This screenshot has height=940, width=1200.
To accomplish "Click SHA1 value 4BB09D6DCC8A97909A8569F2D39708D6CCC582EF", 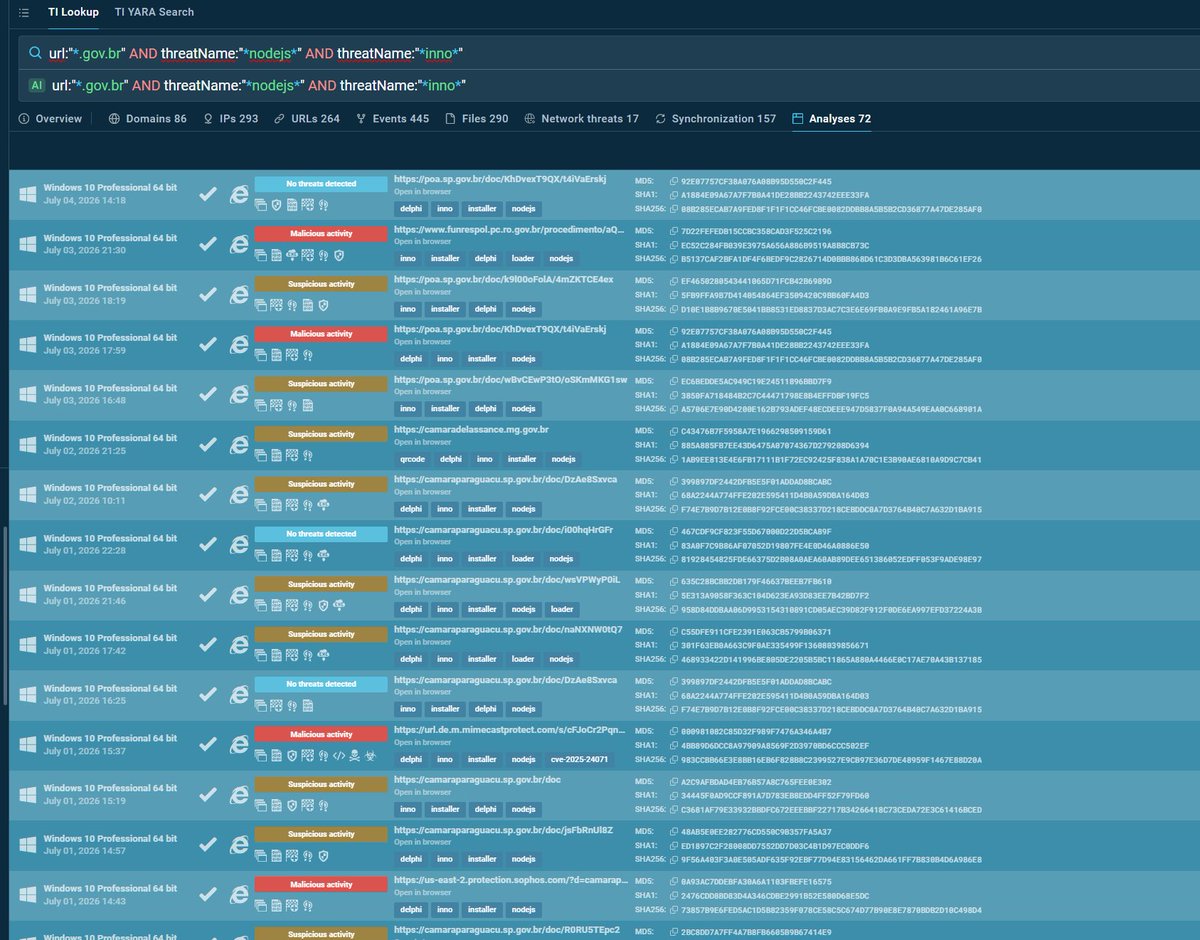I will [774, 745].
